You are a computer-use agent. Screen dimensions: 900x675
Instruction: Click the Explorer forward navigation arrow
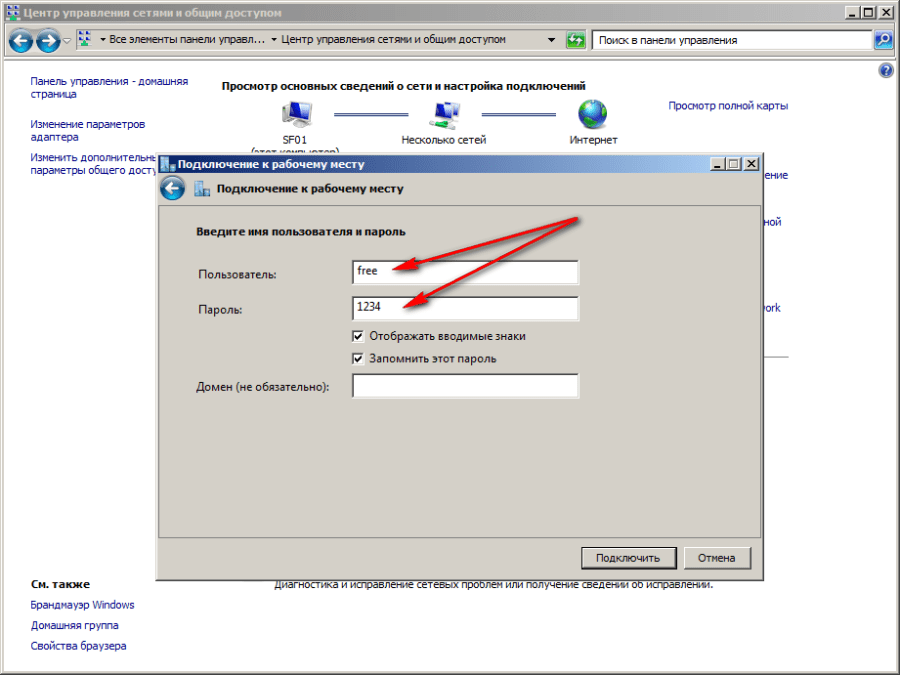[x=47, y=41]
